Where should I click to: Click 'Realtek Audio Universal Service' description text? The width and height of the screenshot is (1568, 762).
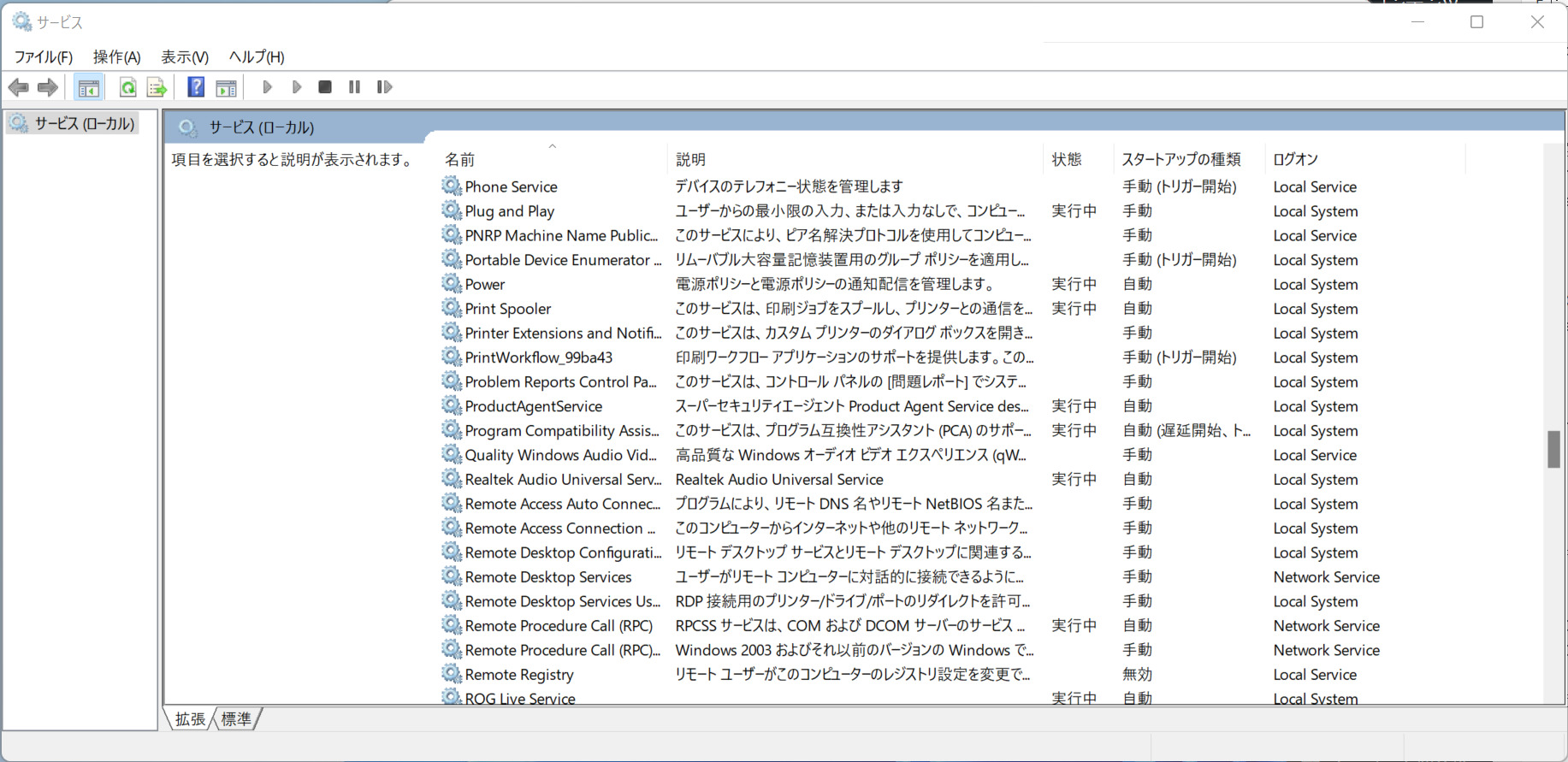pos(779,479)
